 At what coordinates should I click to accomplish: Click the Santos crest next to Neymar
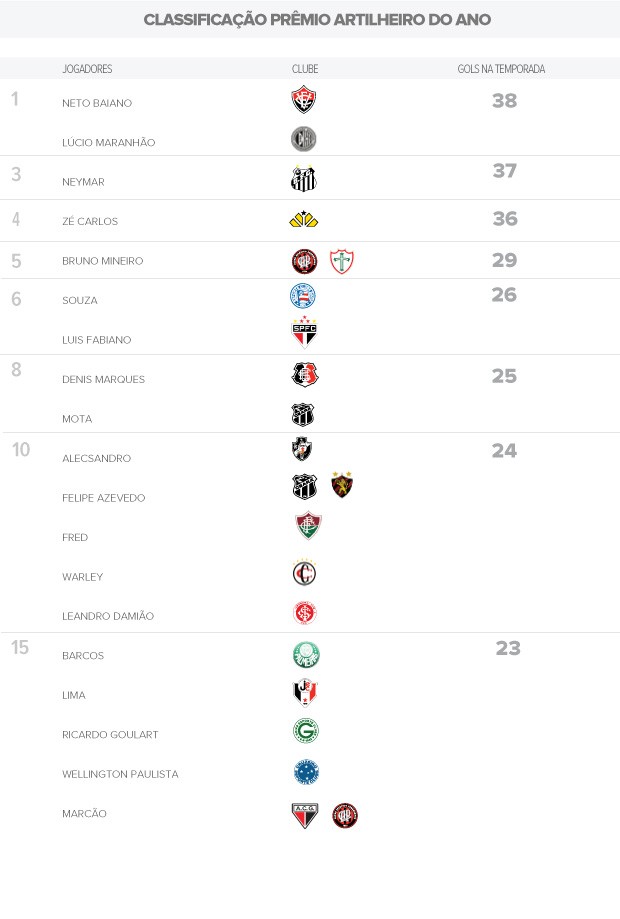tap(304, 179)
